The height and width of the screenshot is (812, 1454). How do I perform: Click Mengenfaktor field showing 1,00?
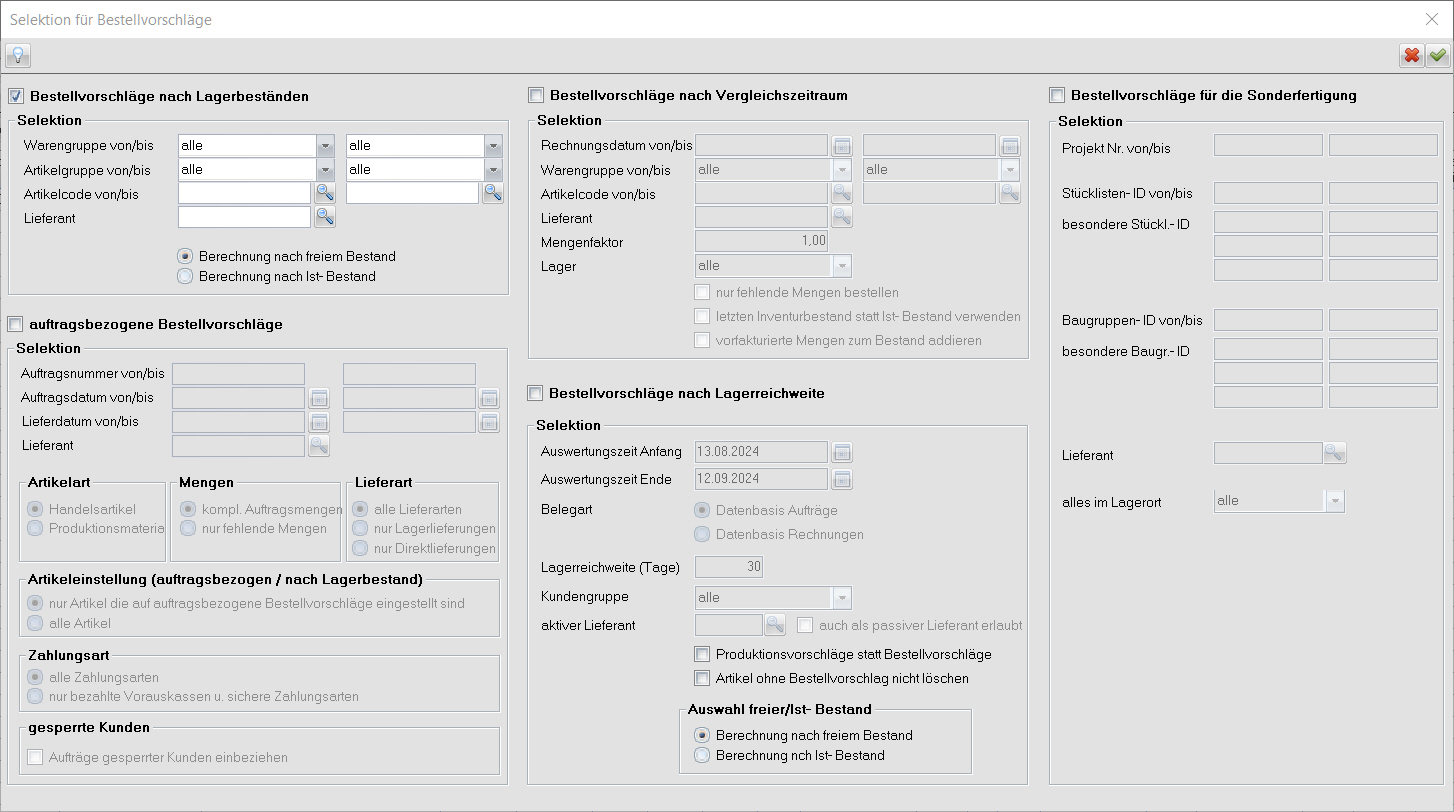[761, 241]
